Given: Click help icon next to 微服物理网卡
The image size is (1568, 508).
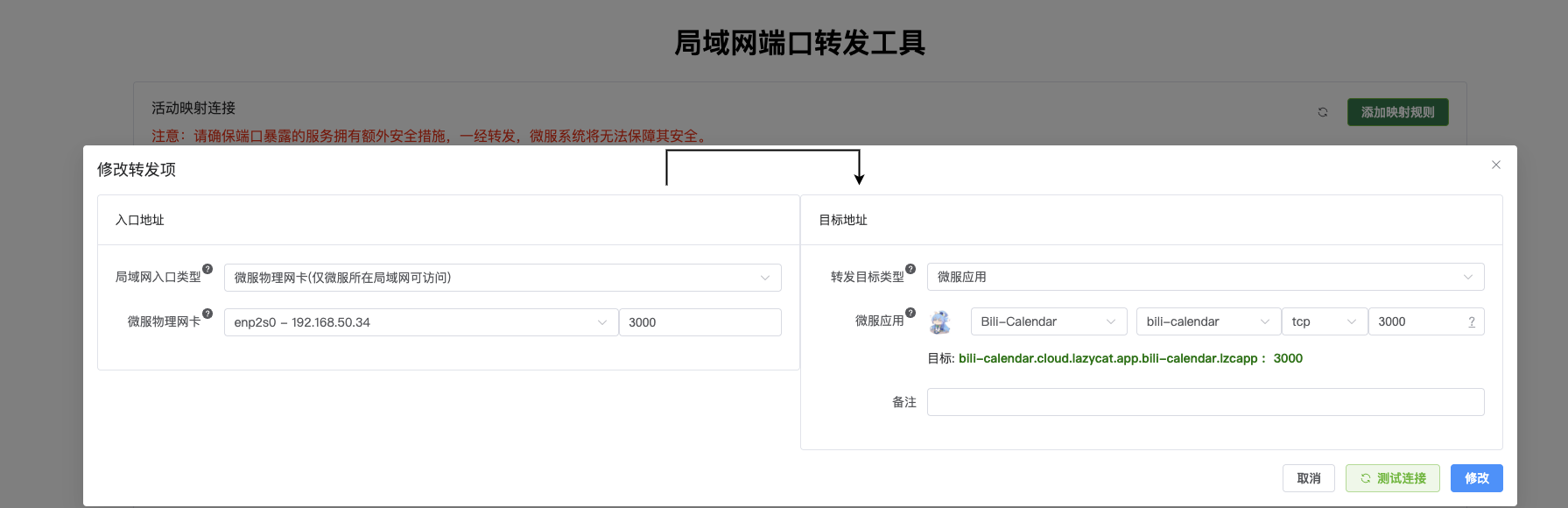Looking at the screenshot, I should pyautogui.click(x=207, y=314).
